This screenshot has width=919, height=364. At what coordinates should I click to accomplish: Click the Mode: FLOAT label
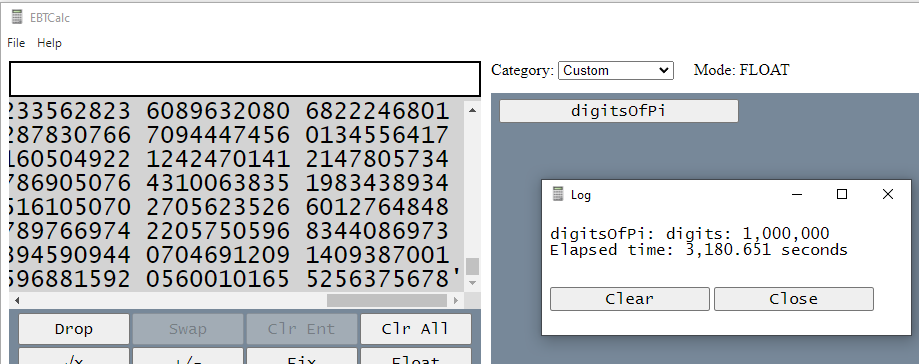[741, 70]
